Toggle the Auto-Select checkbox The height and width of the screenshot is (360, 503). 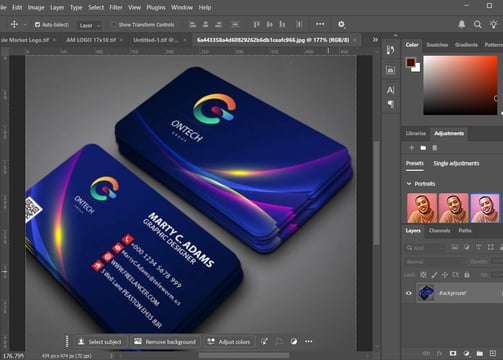pos(37,25)
